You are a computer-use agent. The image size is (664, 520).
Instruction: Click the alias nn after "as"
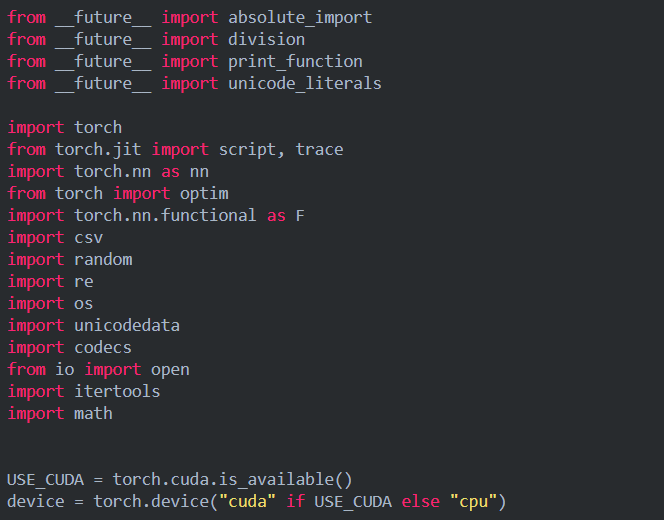197,171
